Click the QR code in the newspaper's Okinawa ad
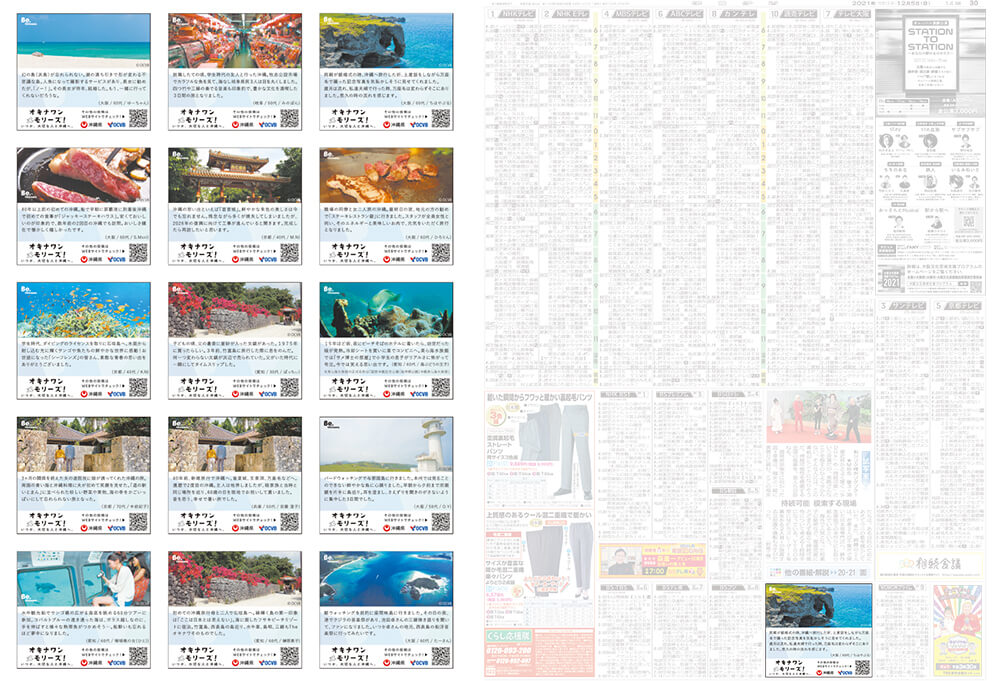The image size is (1000, 681). tap(861, 665)
